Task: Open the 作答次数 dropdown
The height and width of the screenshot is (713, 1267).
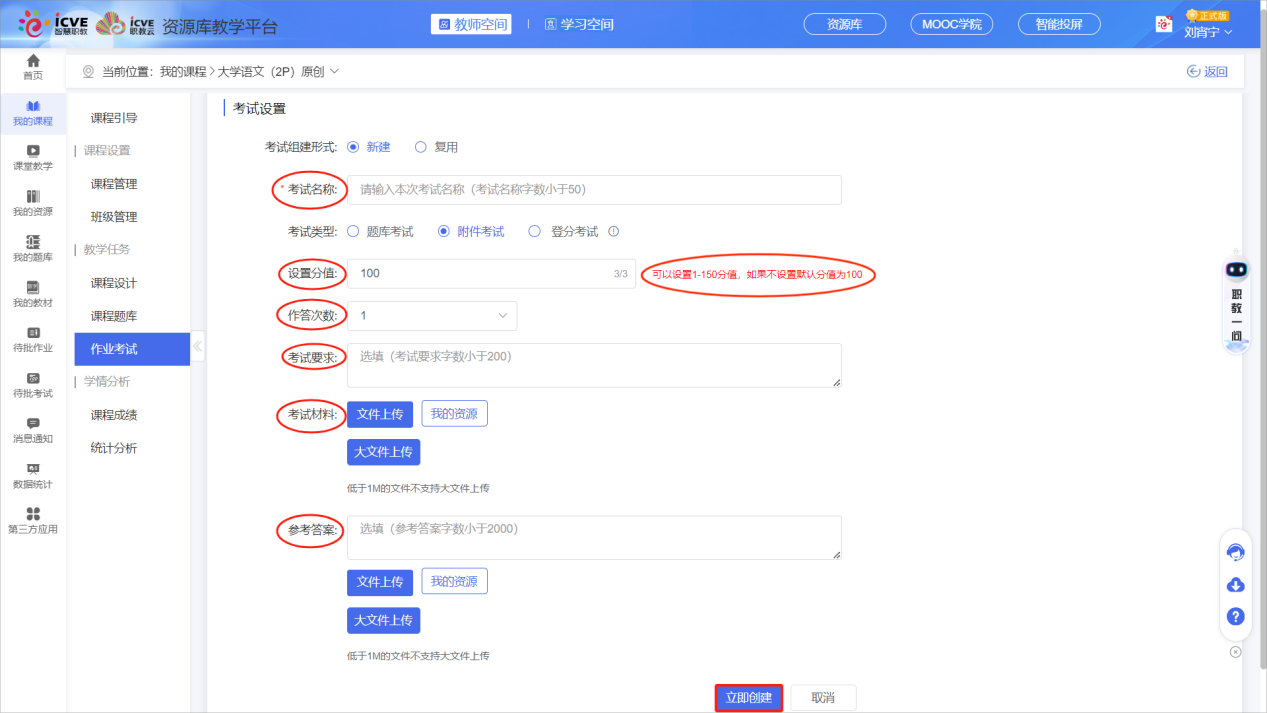Action: (x=432, y=316)
